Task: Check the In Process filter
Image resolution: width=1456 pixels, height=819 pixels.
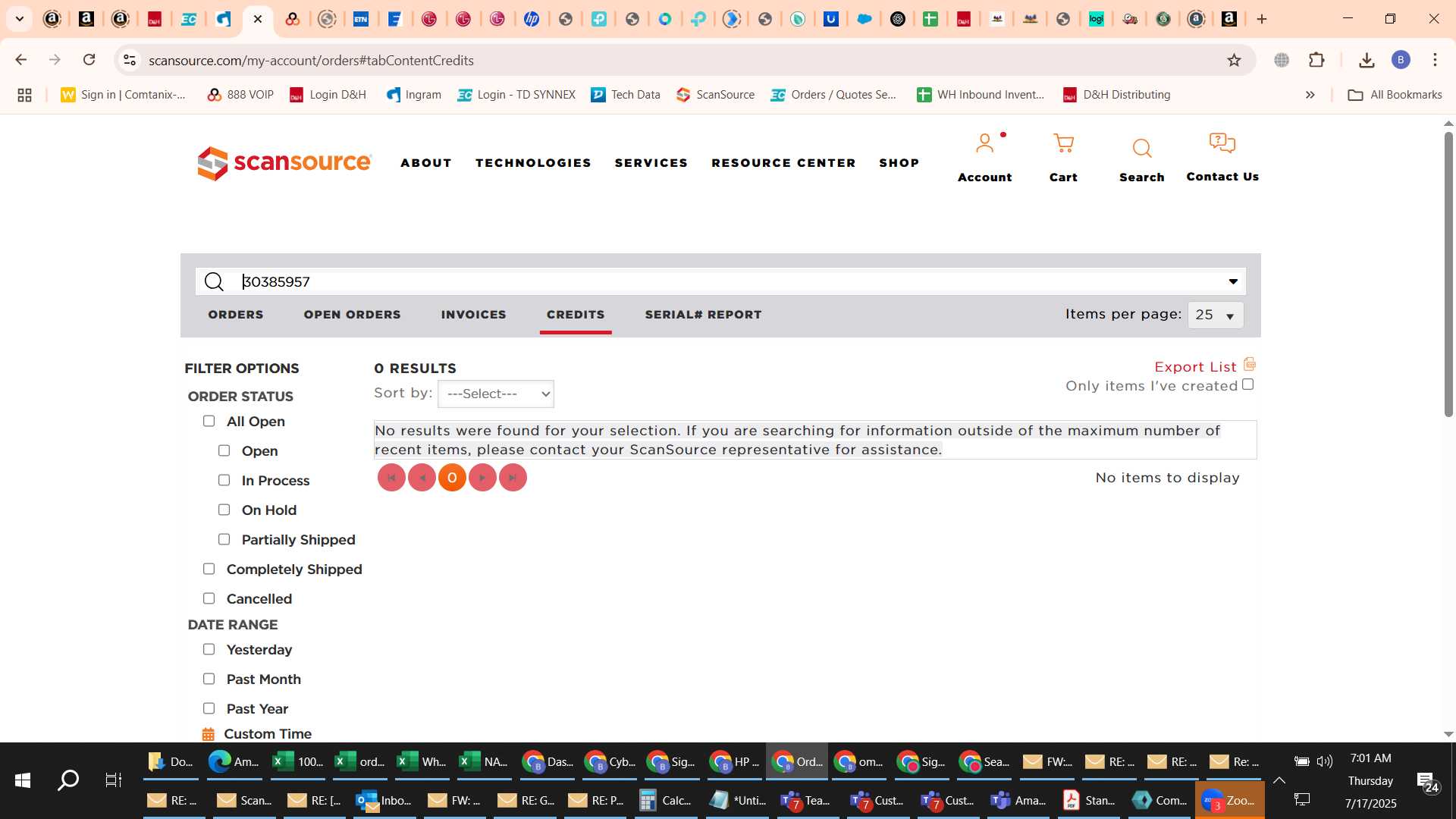Action: pyautogui.click(x=224, y=480)
